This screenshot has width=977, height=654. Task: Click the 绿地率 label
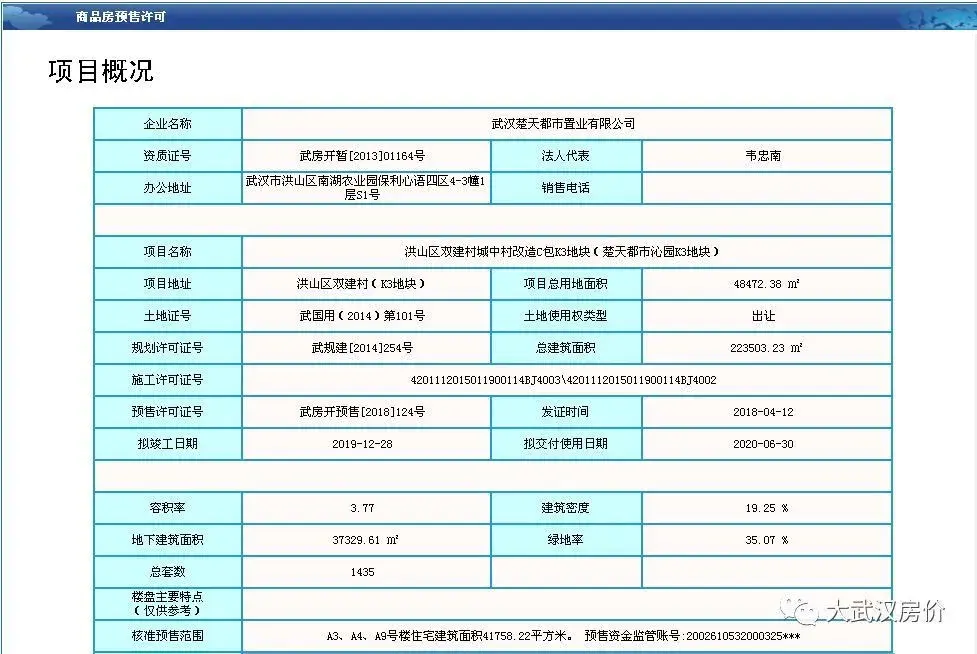point(565,540)
